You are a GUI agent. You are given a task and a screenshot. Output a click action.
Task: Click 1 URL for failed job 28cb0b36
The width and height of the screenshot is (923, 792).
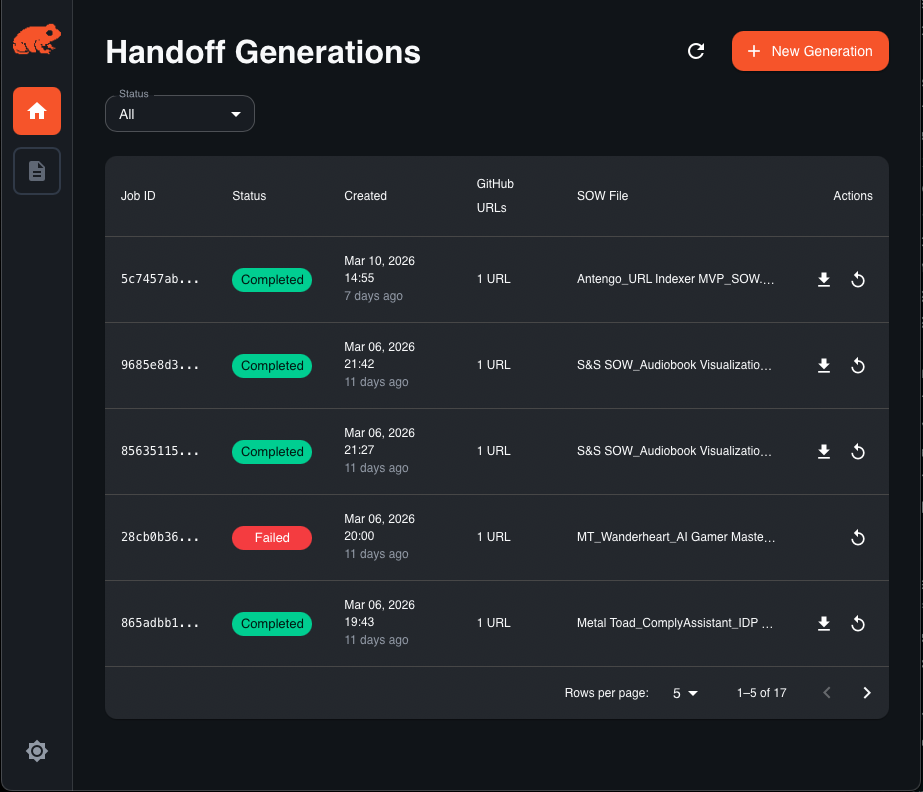click(x=493, y=537)
